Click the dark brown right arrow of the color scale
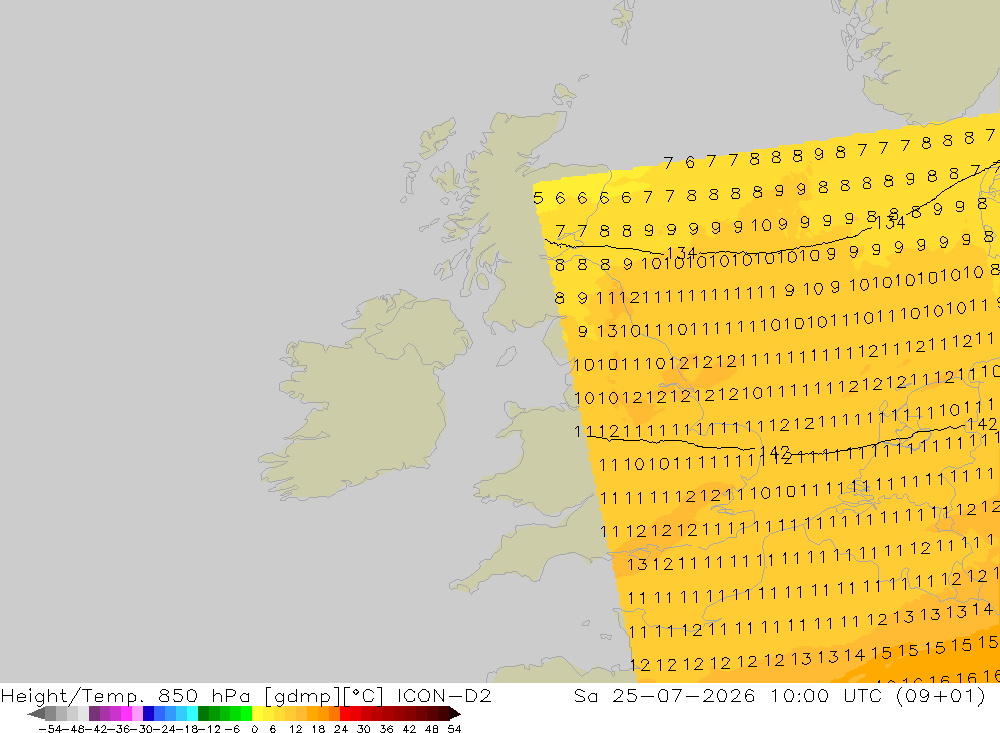This screenshot has height=733, width=1000. click(455, 713)
